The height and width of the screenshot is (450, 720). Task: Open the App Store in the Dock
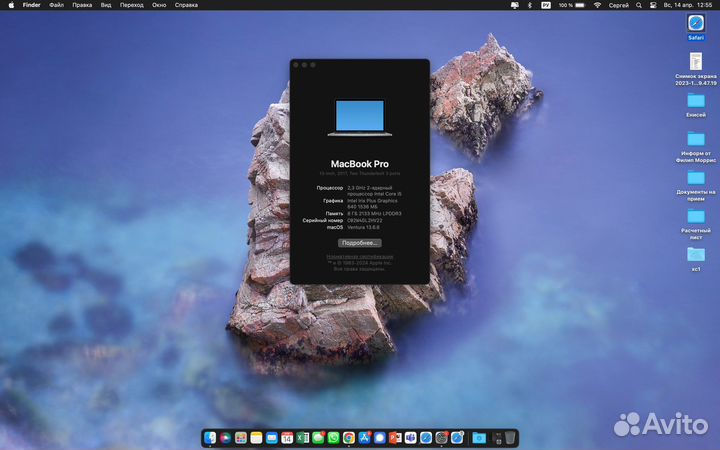(x=365, y=438)
